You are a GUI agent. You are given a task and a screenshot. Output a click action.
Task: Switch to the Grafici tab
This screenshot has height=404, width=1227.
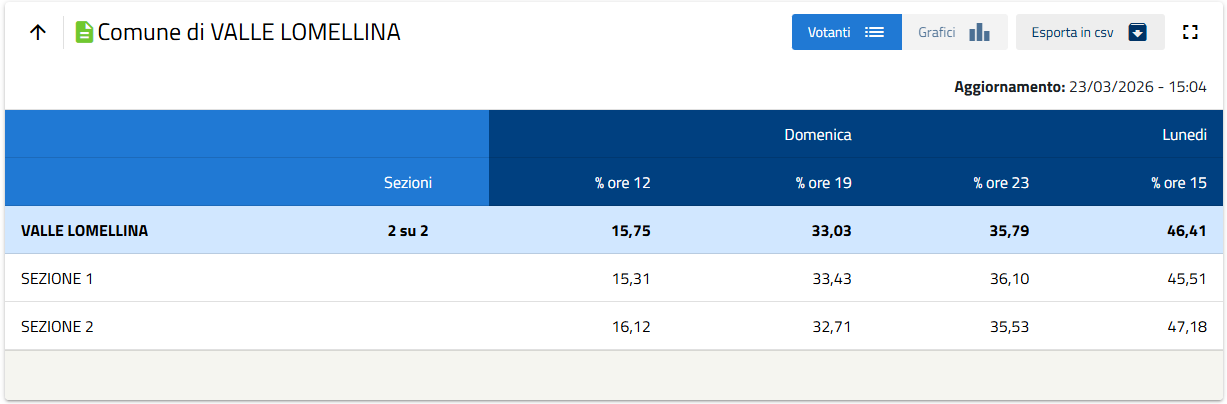(x=937, y=32)
